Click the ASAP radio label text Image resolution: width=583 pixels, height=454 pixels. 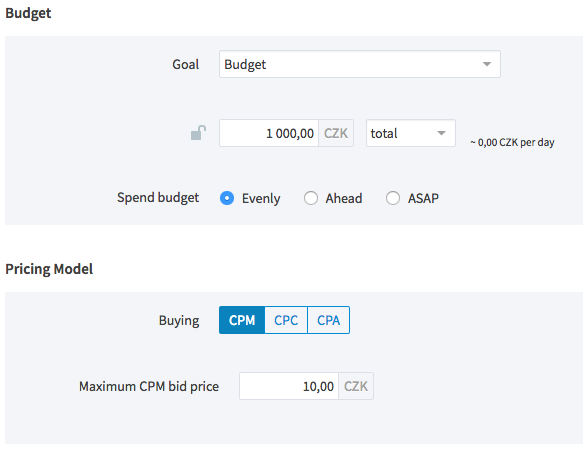point(423,199)
